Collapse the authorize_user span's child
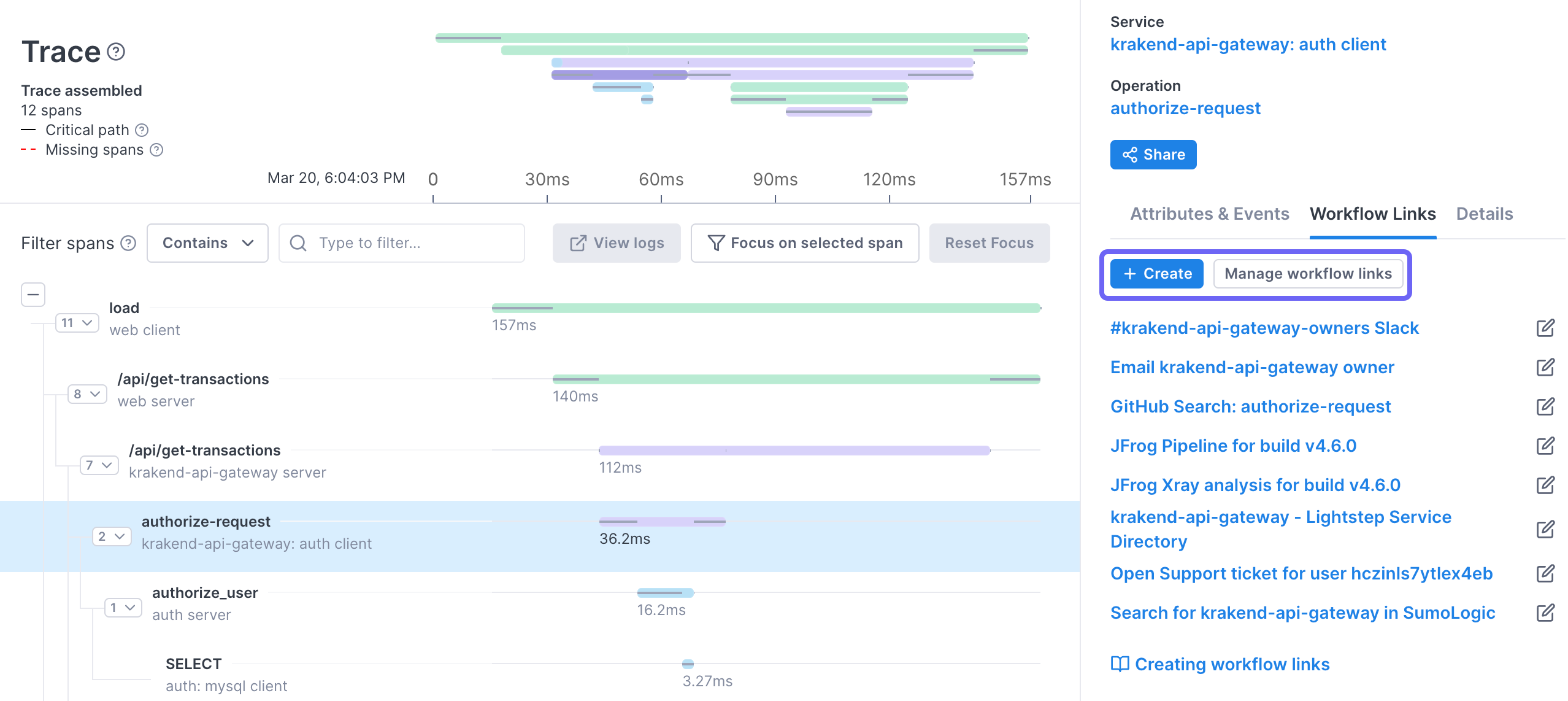 tap(123, 608)
